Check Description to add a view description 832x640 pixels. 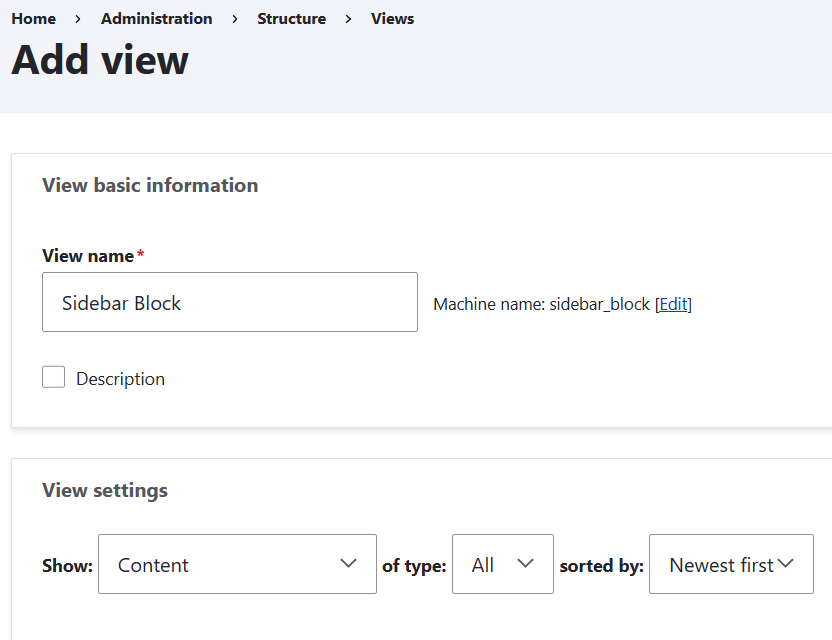tap(53, 377)
